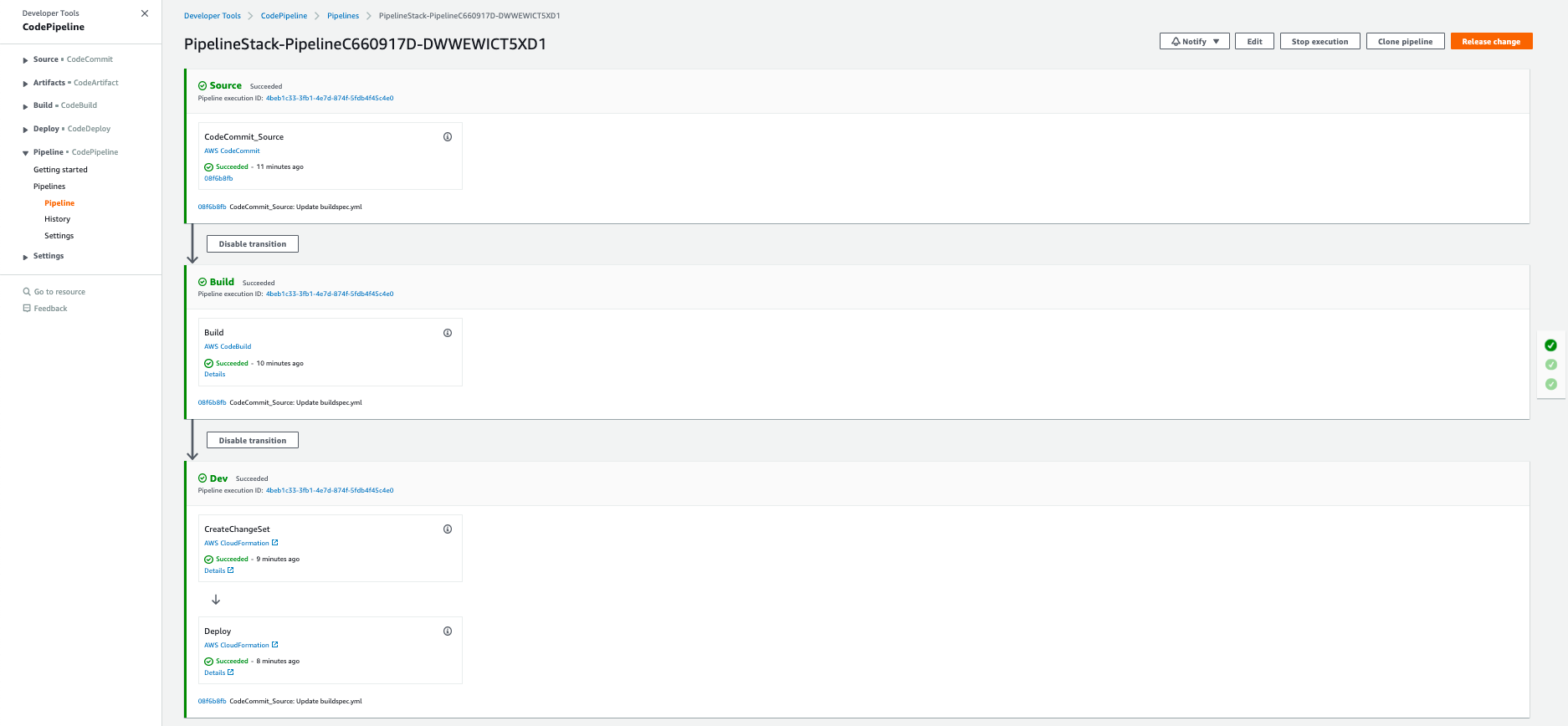Click the Release change button

pyautogui.click(x=1491, y=41)
